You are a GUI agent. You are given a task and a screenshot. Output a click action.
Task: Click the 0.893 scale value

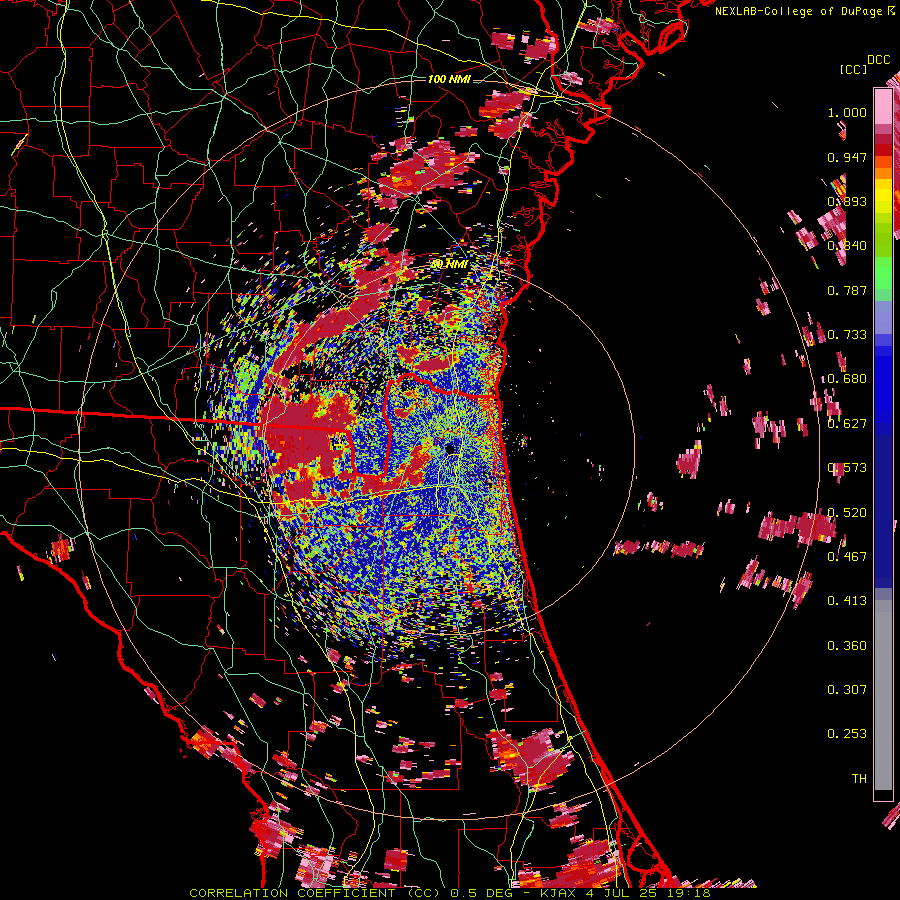pos(847,201)
